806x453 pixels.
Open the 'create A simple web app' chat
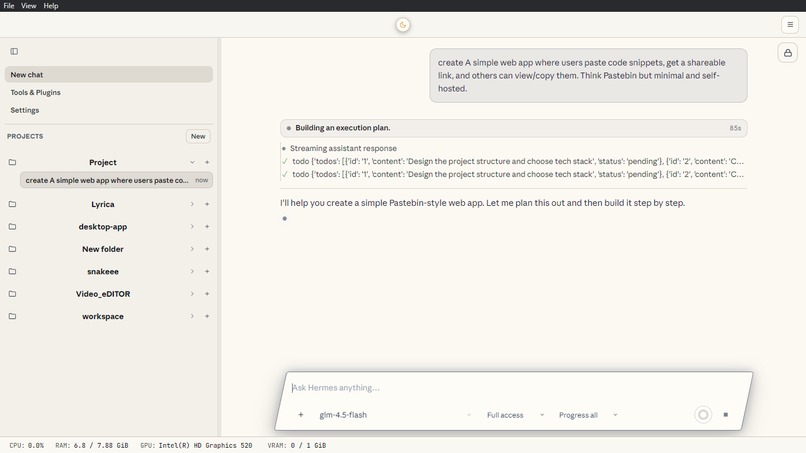pyautogui.click(x=116, y=180)
